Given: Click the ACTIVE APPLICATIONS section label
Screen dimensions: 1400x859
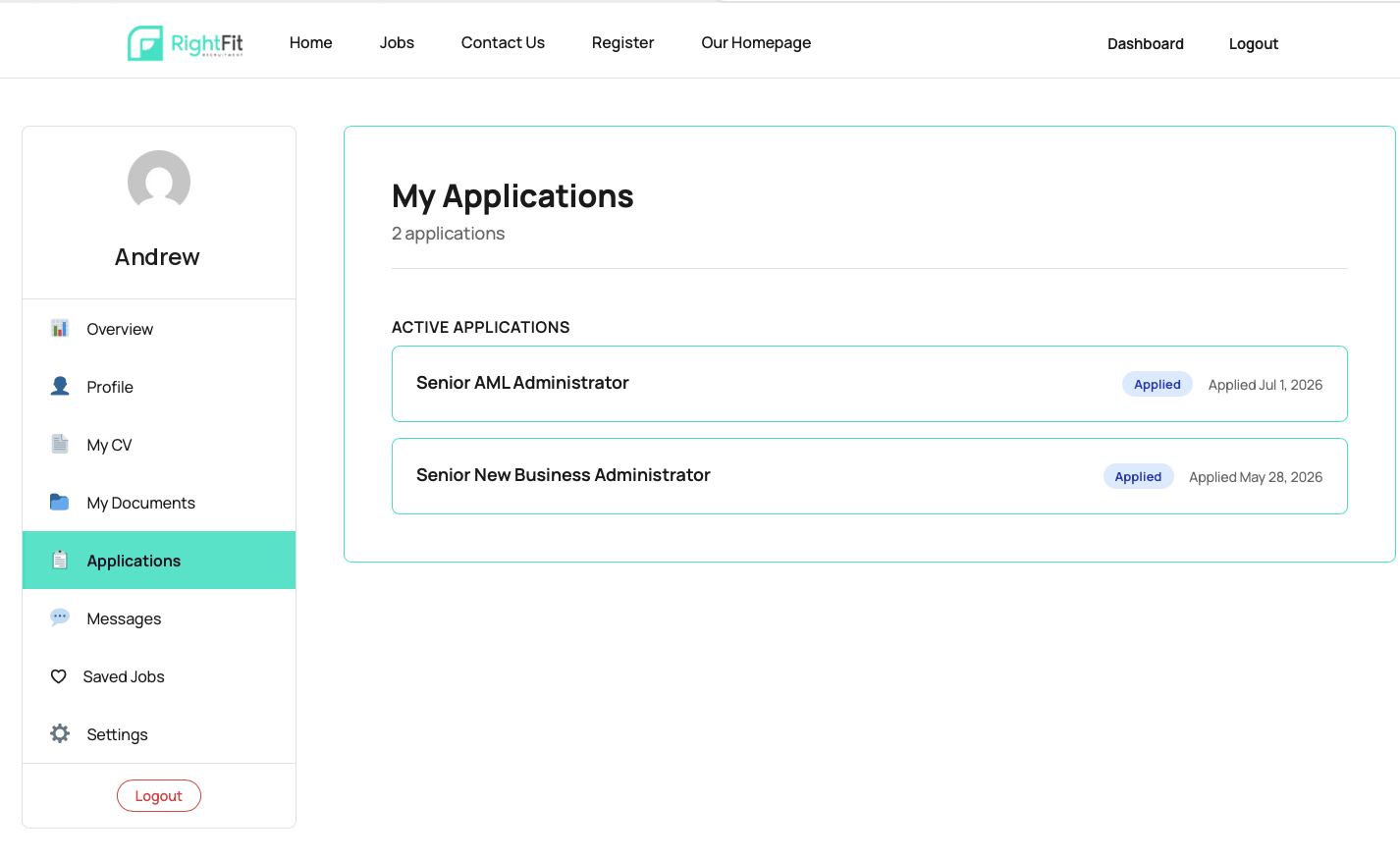Looking at the screenshot, I should (x=481, y=327).
